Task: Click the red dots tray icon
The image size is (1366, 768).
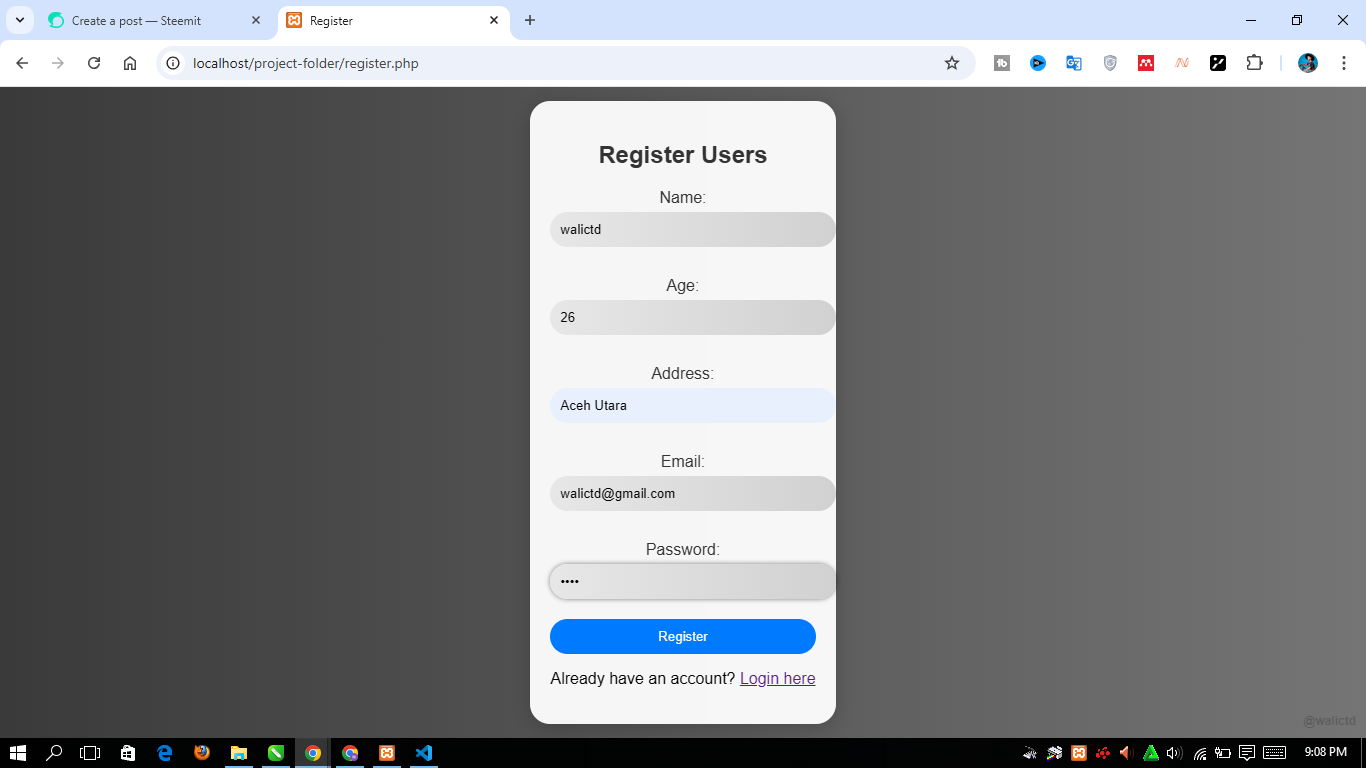Action: (1103, 753)
